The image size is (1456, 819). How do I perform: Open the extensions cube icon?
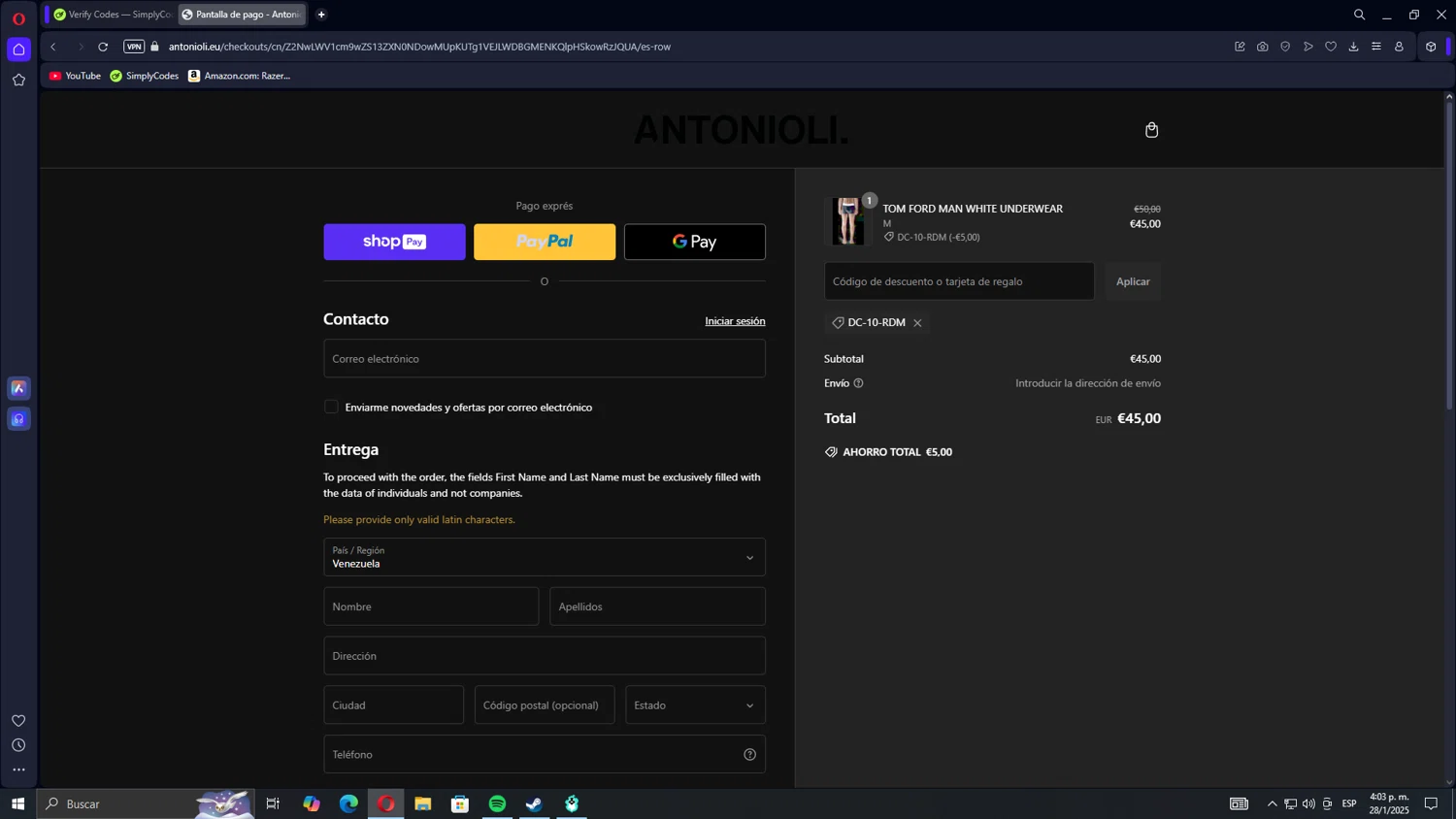(1431, 47)
